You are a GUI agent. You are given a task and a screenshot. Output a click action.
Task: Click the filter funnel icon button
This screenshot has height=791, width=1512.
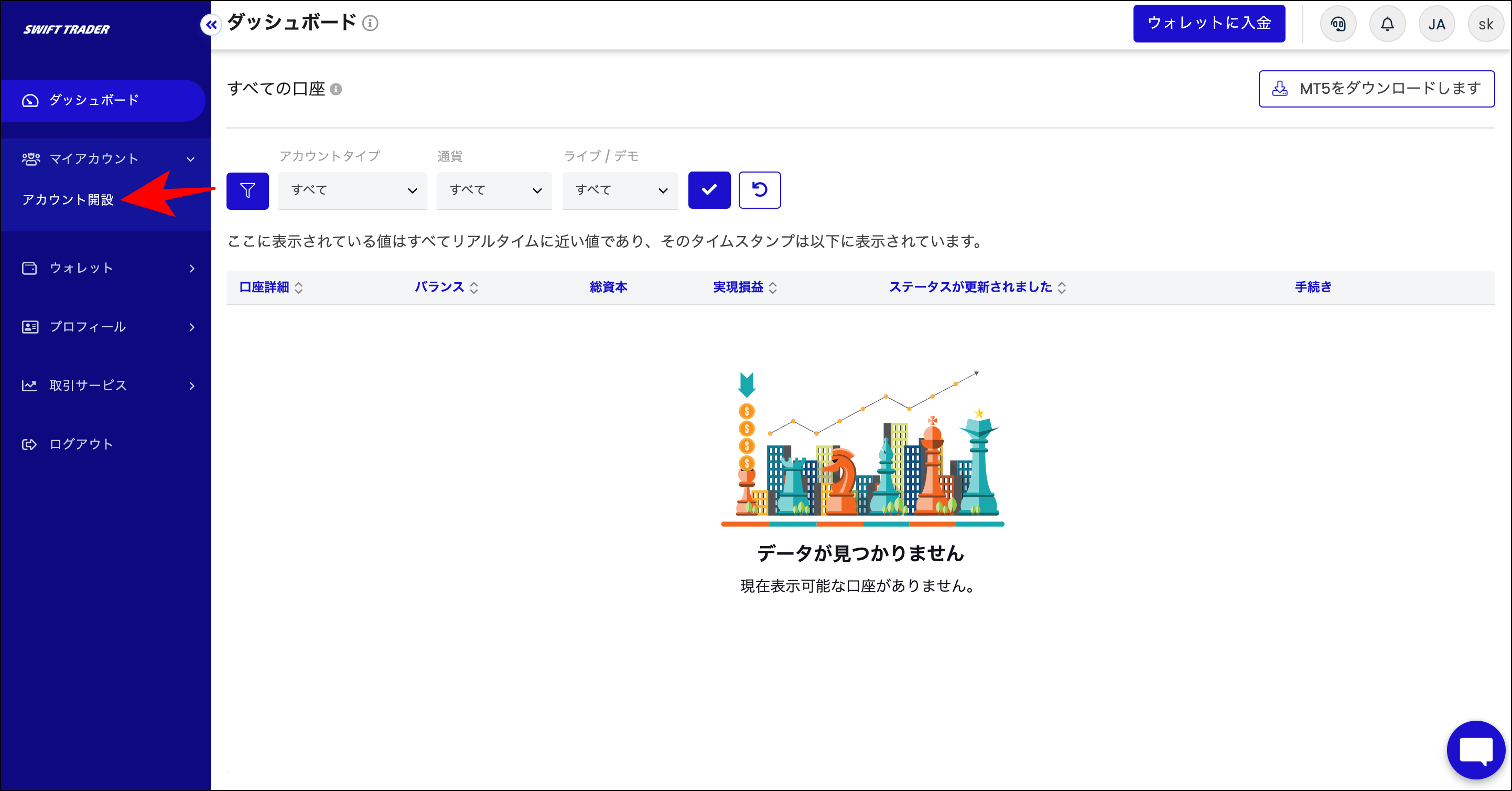click(x=247, y=190)
